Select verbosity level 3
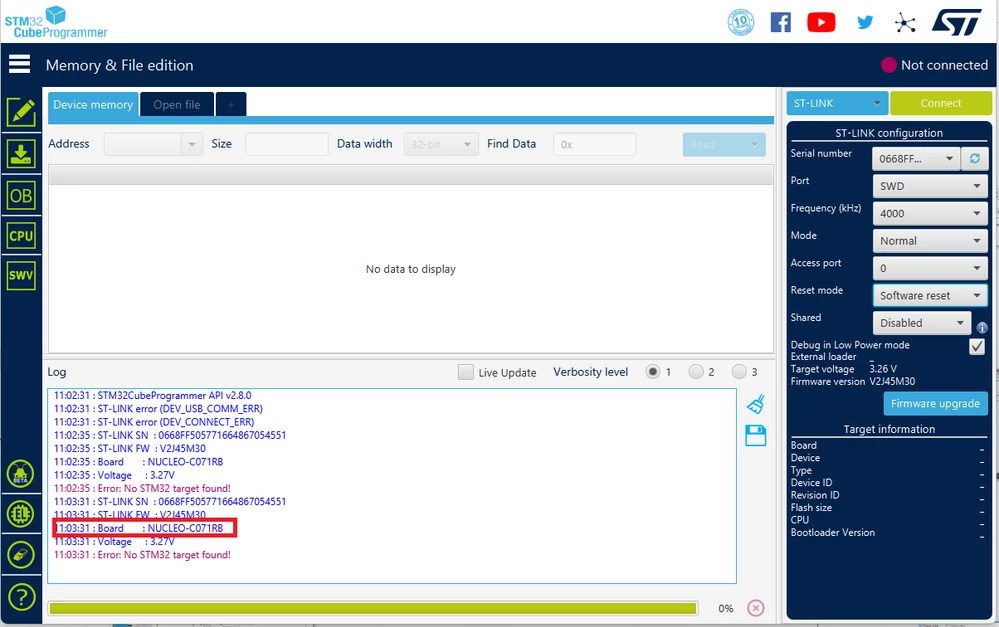 point(739,371)
